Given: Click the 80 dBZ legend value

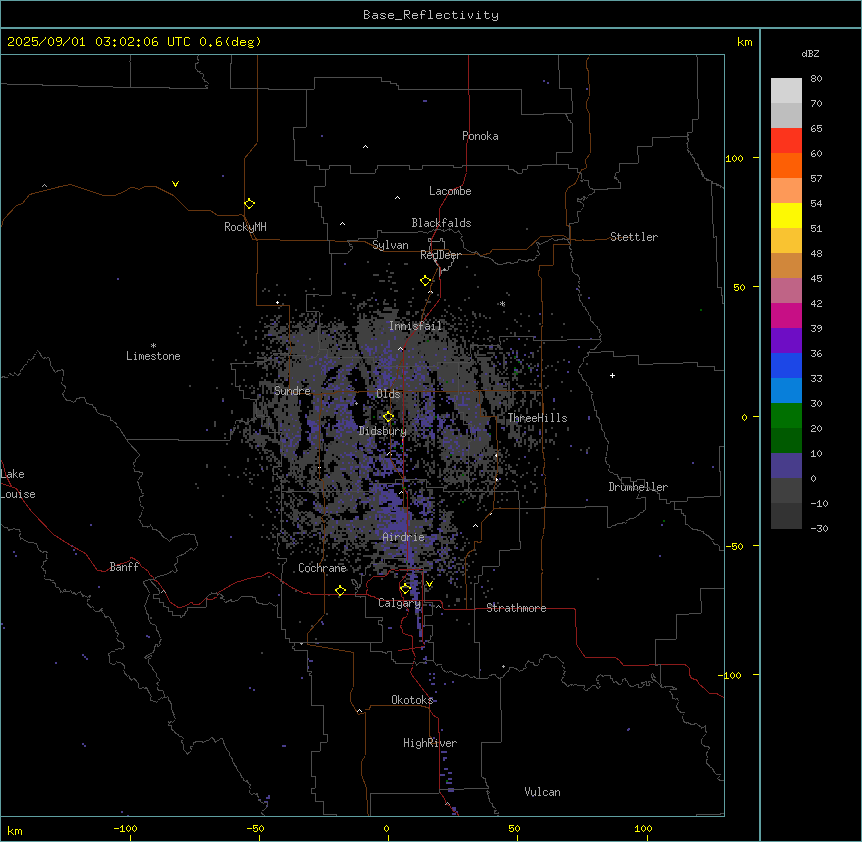Looking at the screenshot, I should click(x=816, y=79).
